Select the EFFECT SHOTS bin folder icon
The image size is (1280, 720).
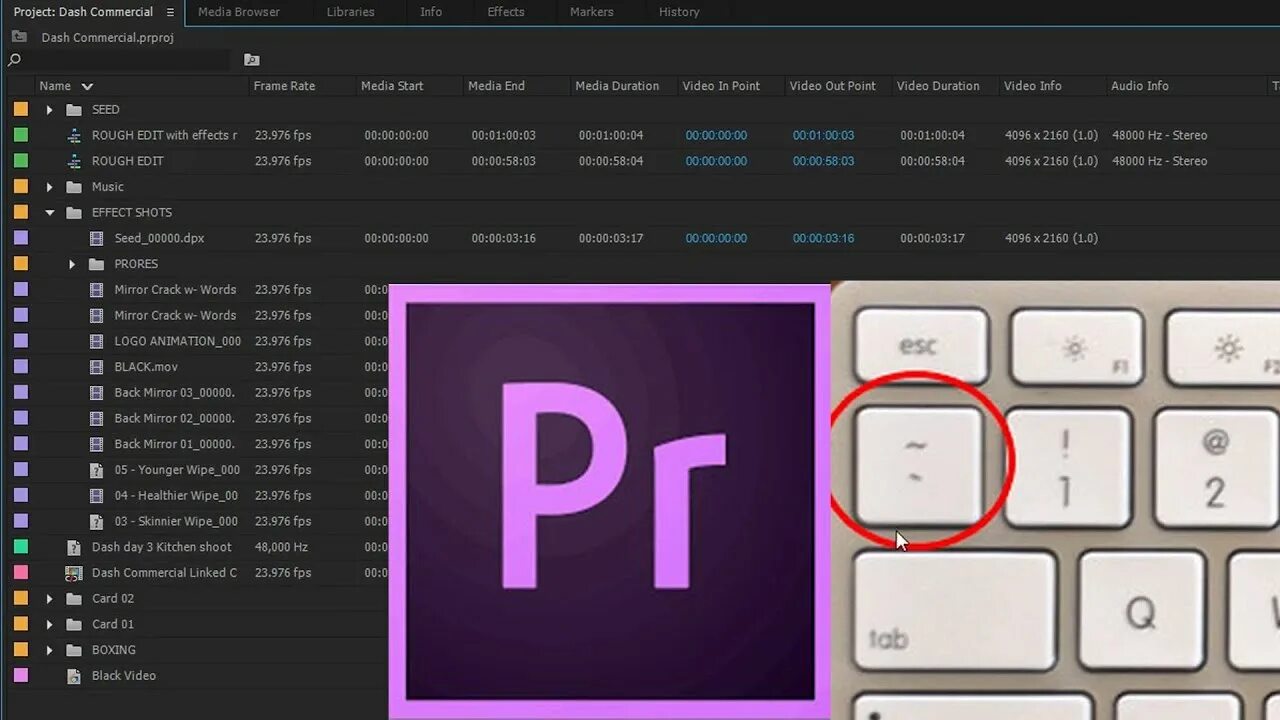tap(74, 213)
